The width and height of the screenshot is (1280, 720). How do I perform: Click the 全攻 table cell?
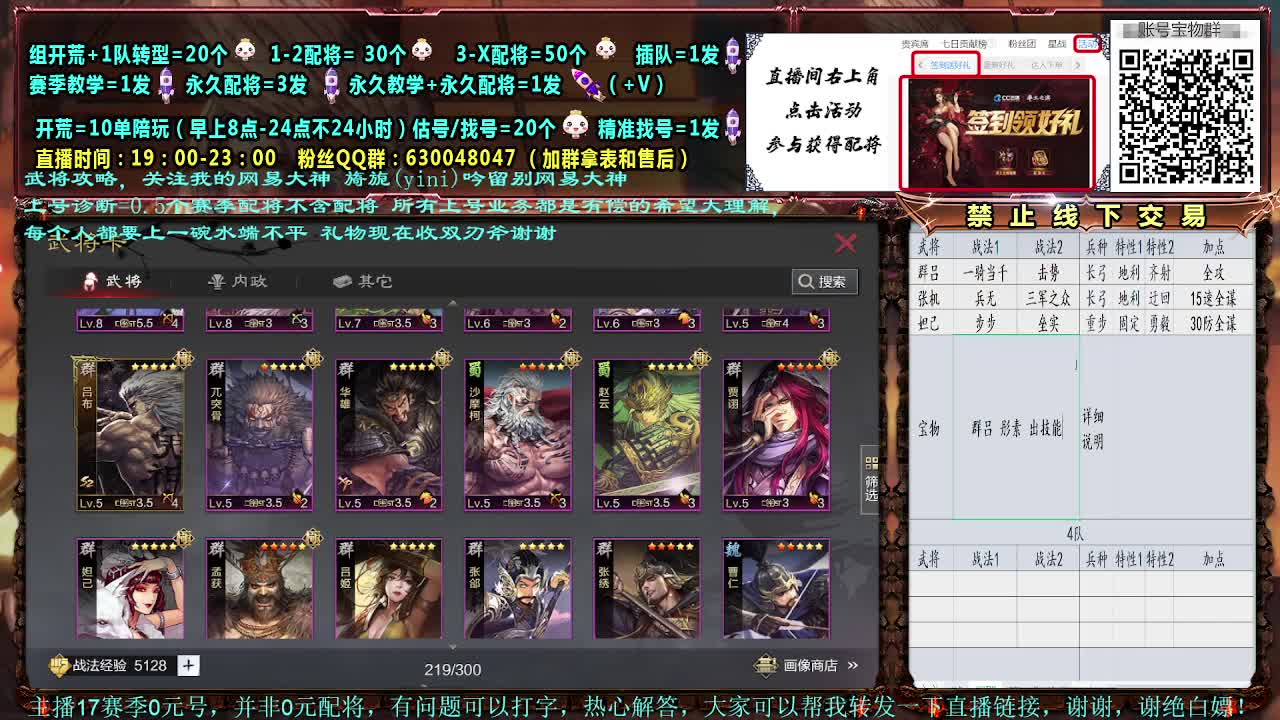point(1213,272)
